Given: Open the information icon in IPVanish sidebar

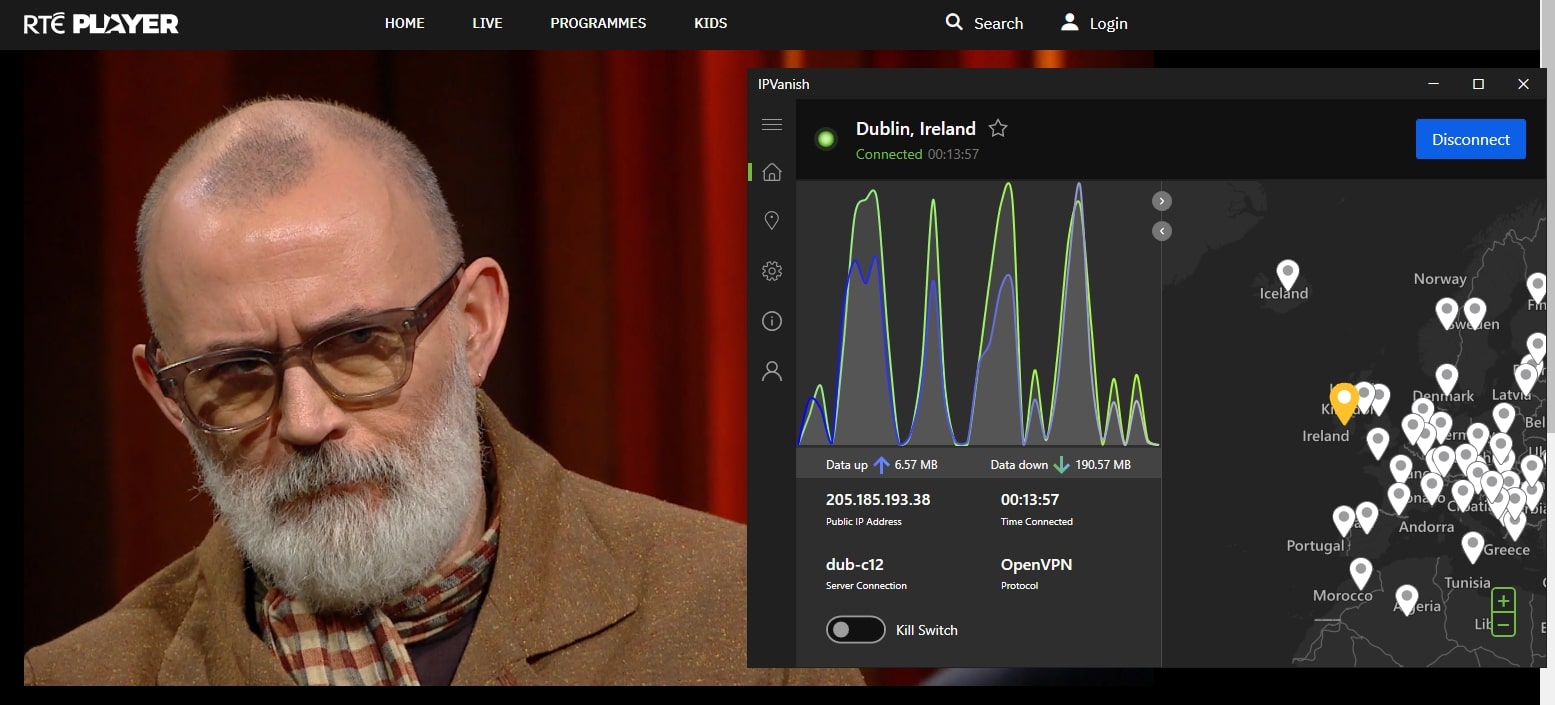Looking at the screenshot, I should [771, 321].
